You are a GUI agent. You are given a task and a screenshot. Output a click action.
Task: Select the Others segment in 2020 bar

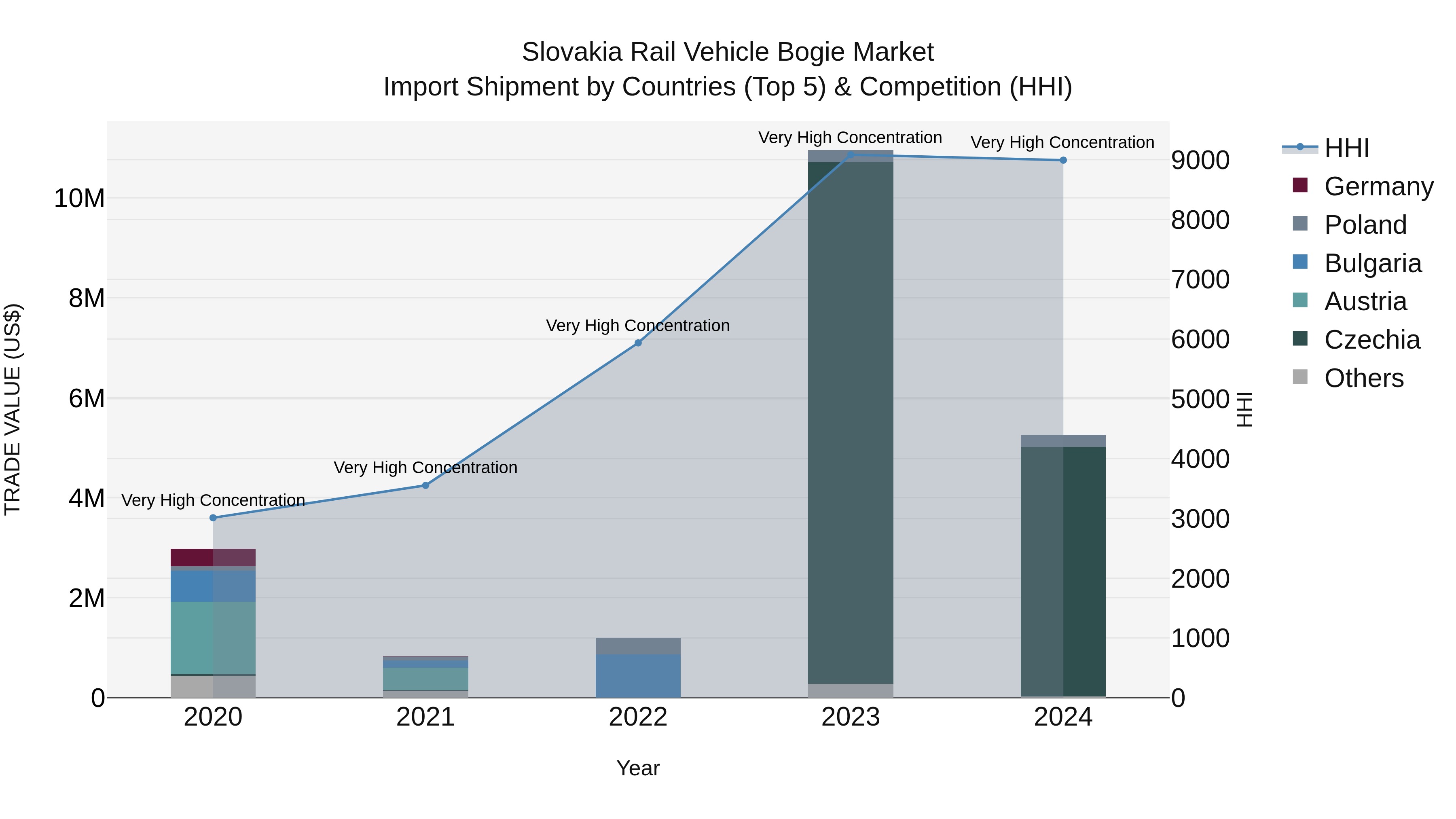[213, 687]
